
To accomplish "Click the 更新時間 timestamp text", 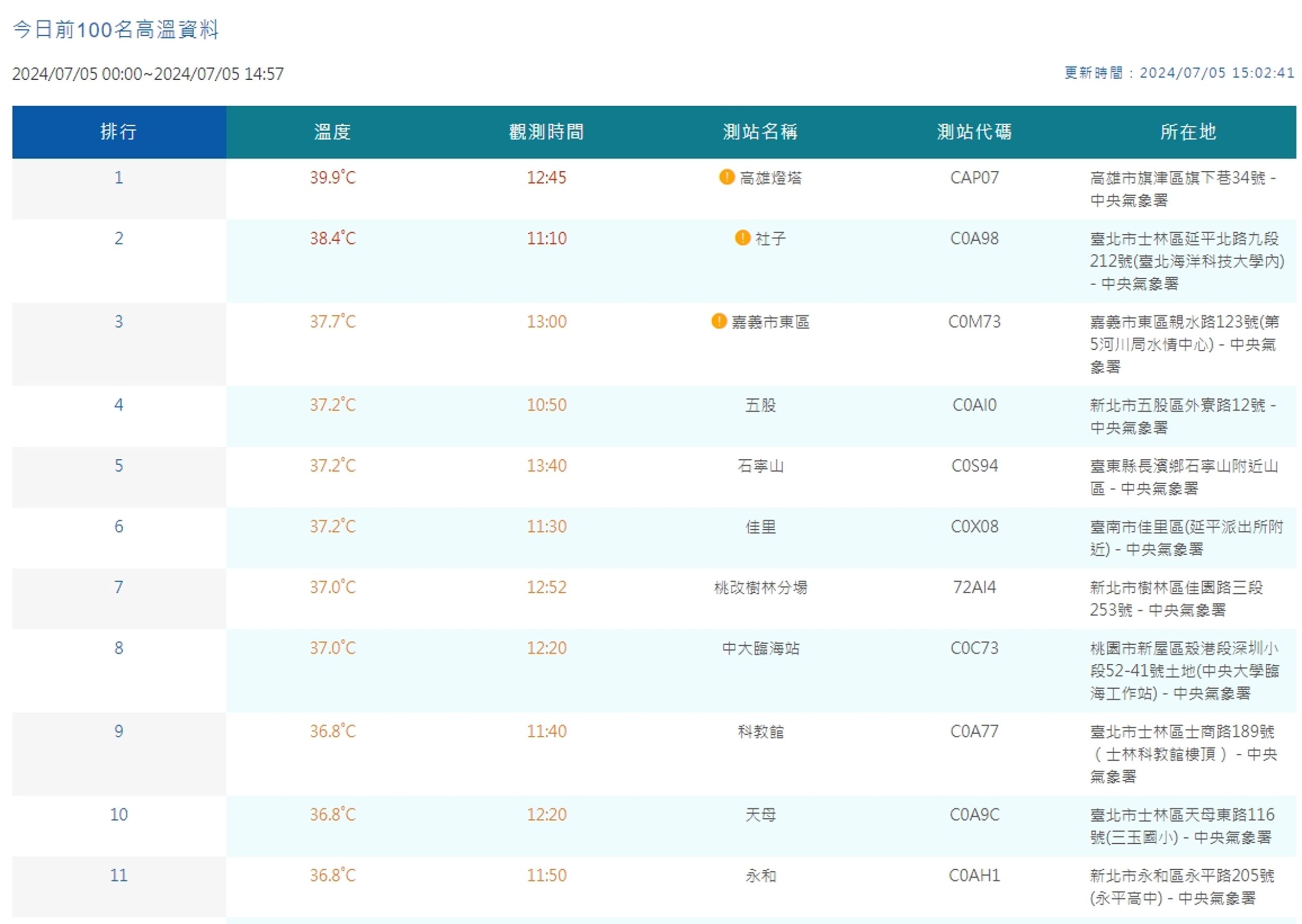I will coord(1179,73).
